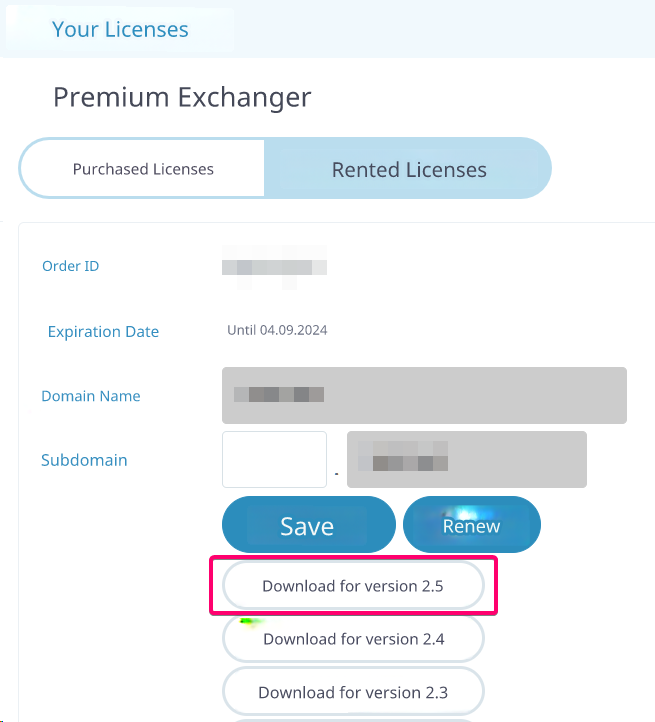
Task: Click the Domain Name label
Action: click(x=91, y=396)
